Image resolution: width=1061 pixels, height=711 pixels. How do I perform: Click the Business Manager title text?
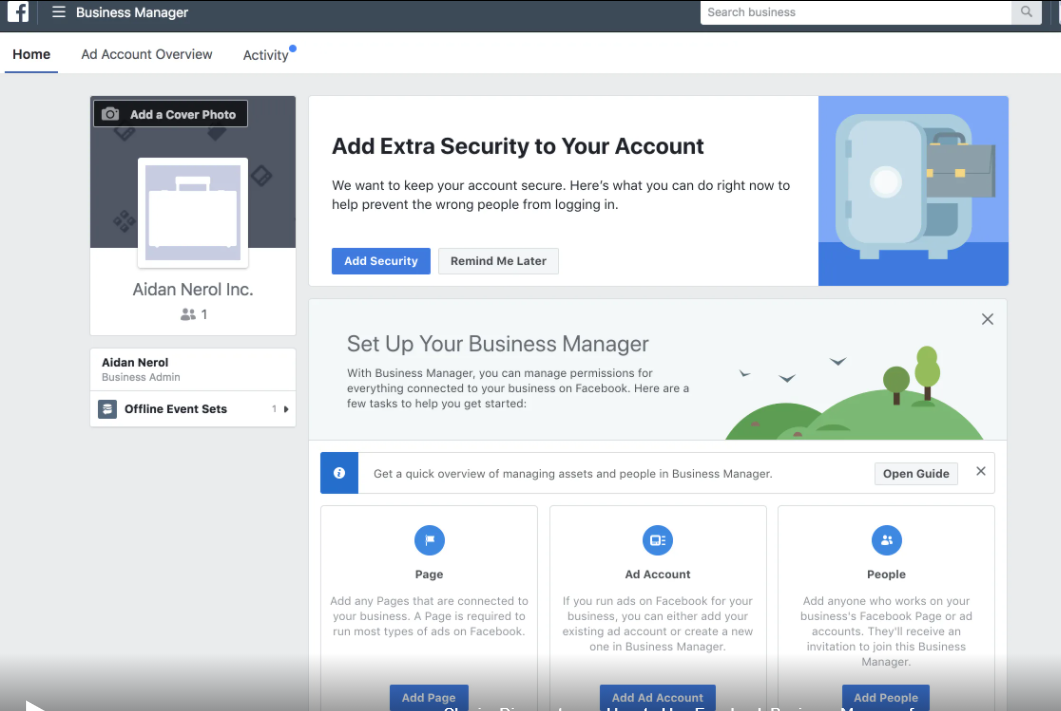coord(132,12)
